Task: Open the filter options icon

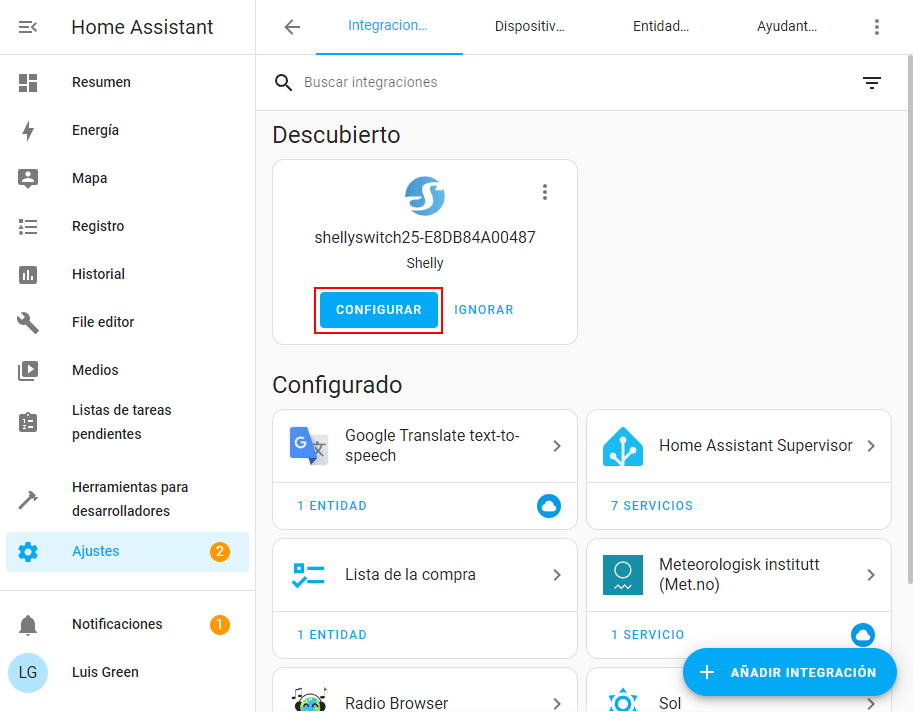Action: 872,83
